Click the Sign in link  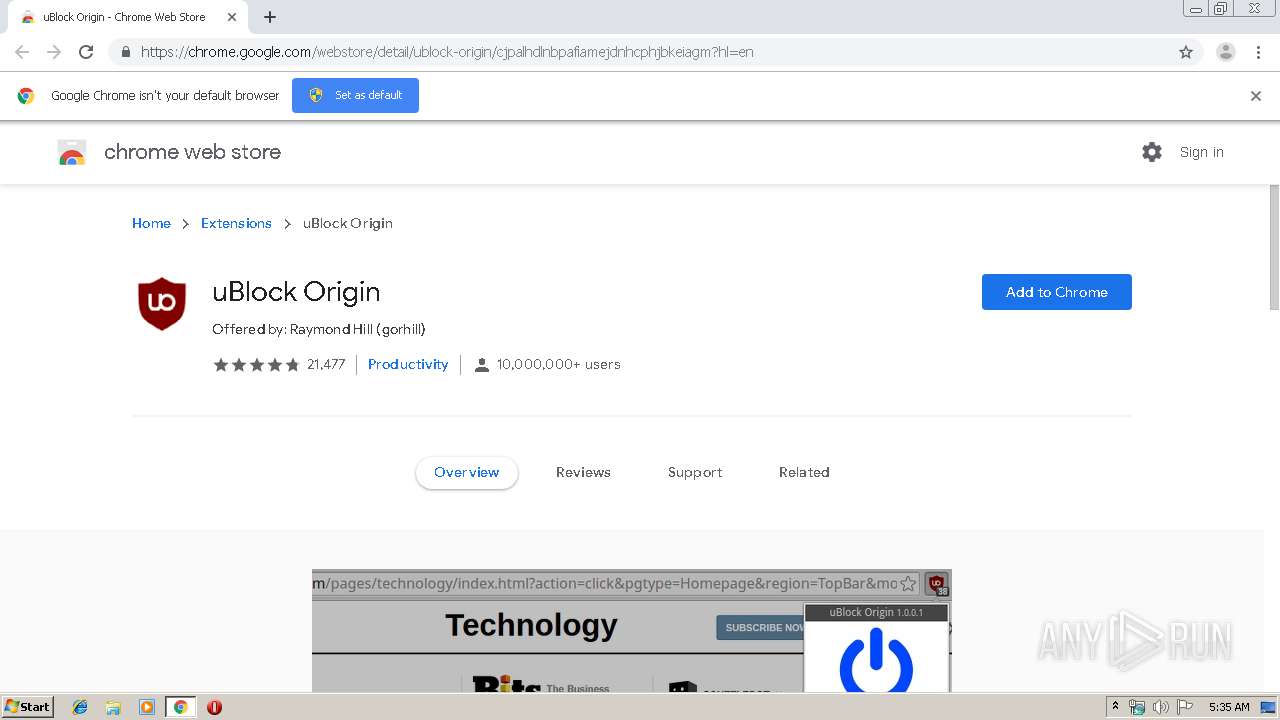pos(1201,152)
